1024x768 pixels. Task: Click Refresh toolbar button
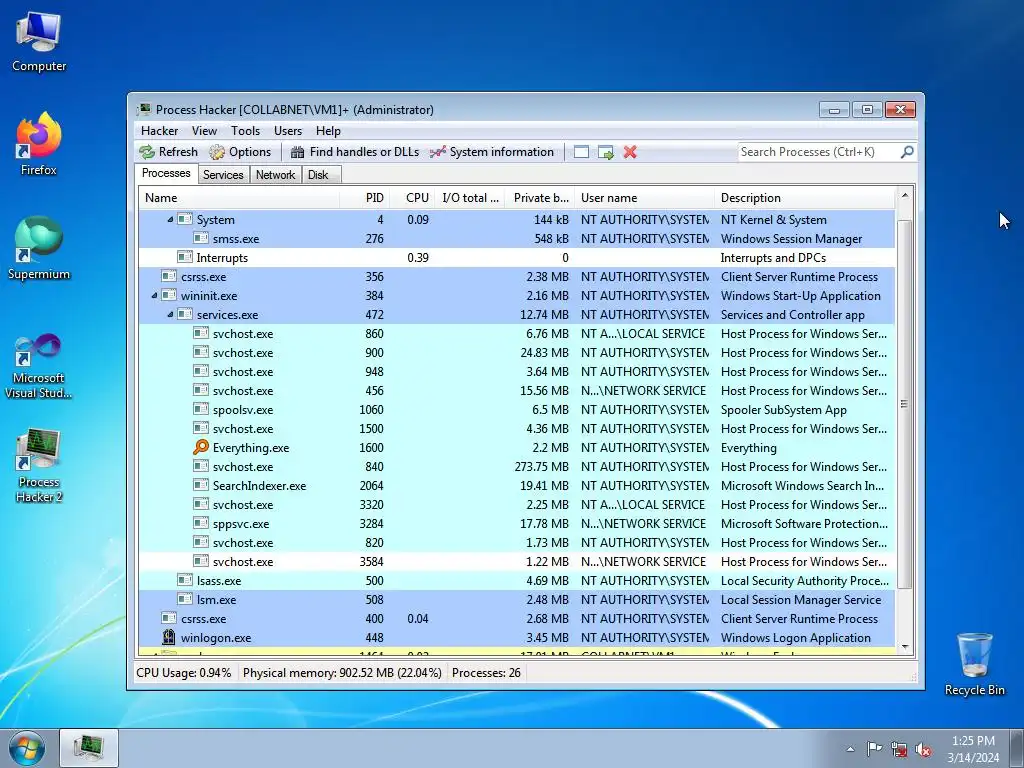pyautogui.click(x=168, y=152)
